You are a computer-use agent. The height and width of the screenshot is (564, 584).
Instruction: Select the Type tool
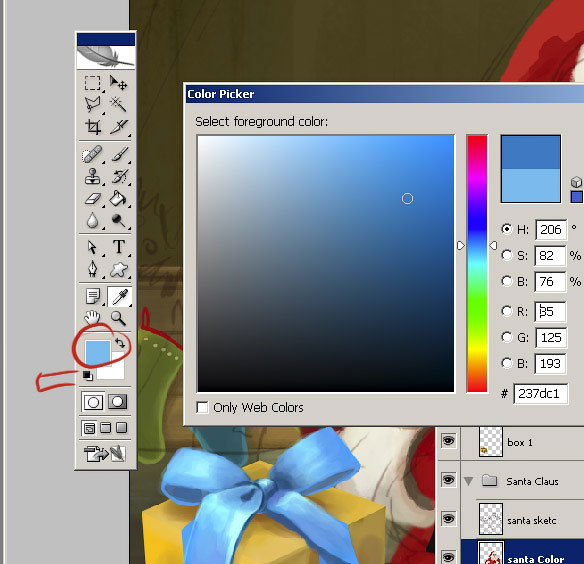119,247
